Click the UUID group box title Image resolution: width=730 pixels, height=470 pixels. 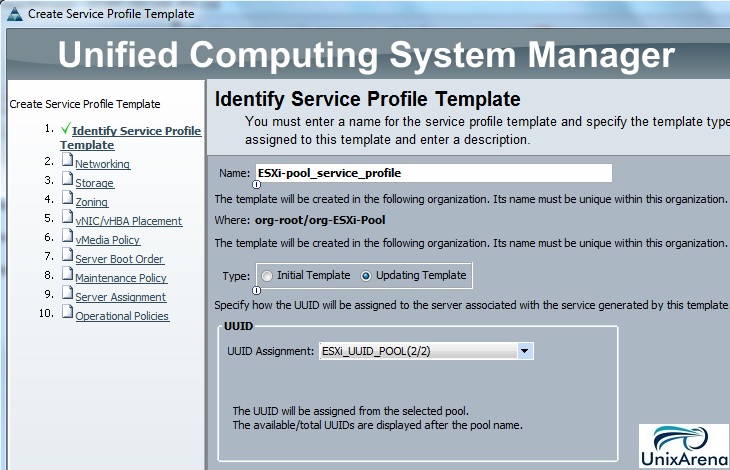pos(238,326)
